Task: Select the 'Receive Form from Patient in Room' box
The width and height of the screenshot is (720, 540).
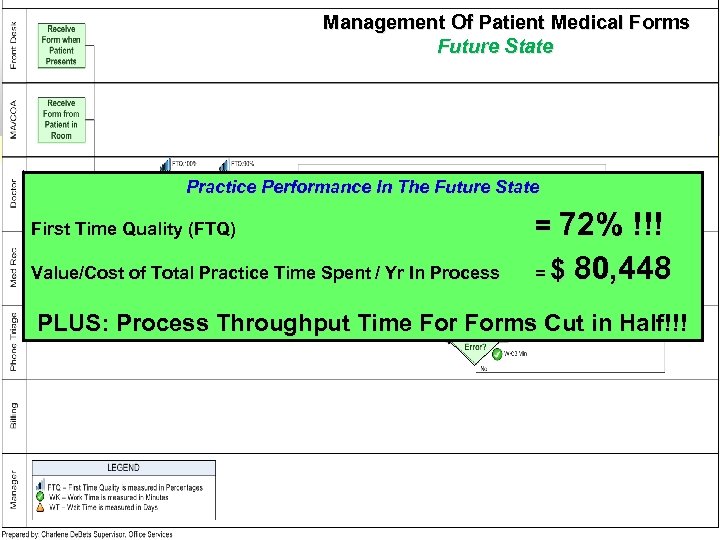Action: pos(61,119)
